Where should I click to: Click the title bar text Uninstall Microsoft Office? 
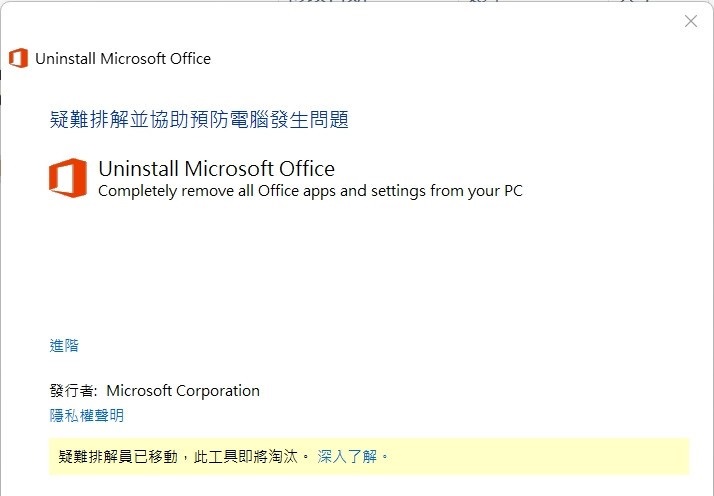(123, 58)
